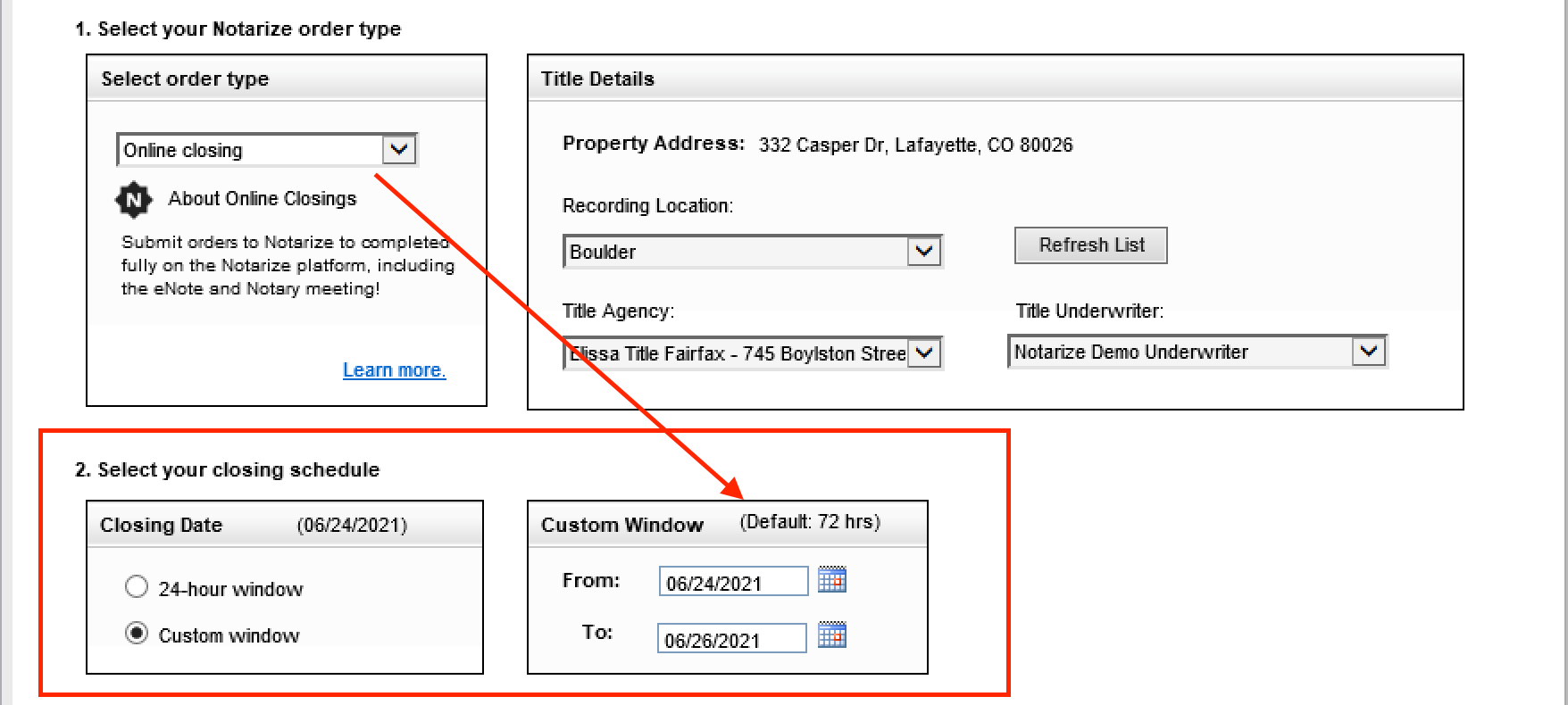Click the From date input field

(733, 582)
